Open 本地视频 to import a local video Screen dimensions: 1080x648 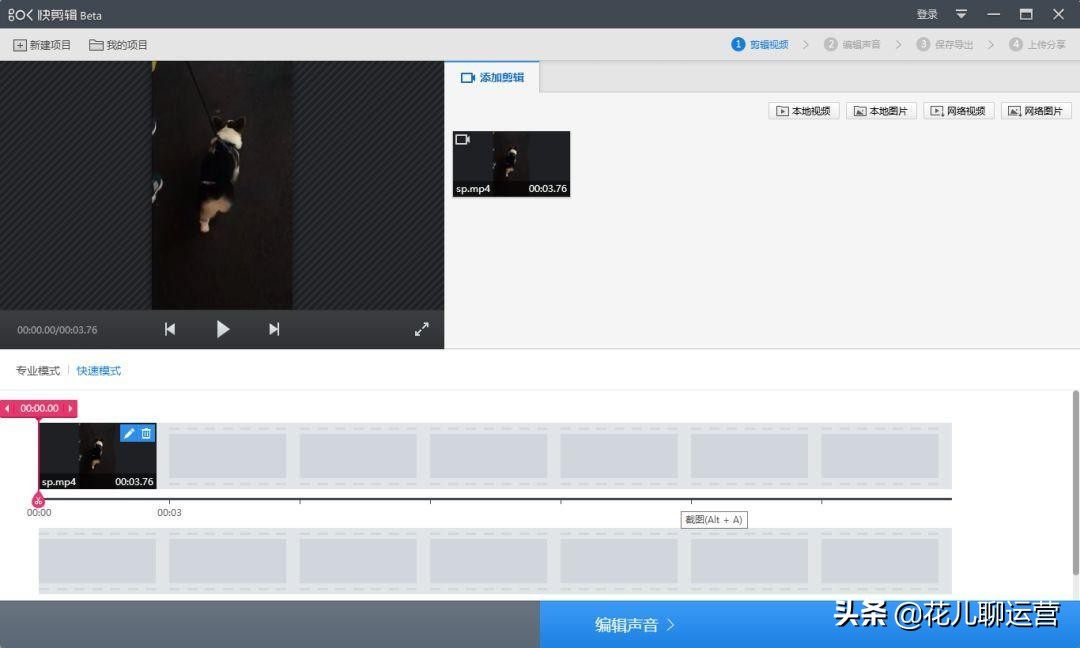[801, 110]
